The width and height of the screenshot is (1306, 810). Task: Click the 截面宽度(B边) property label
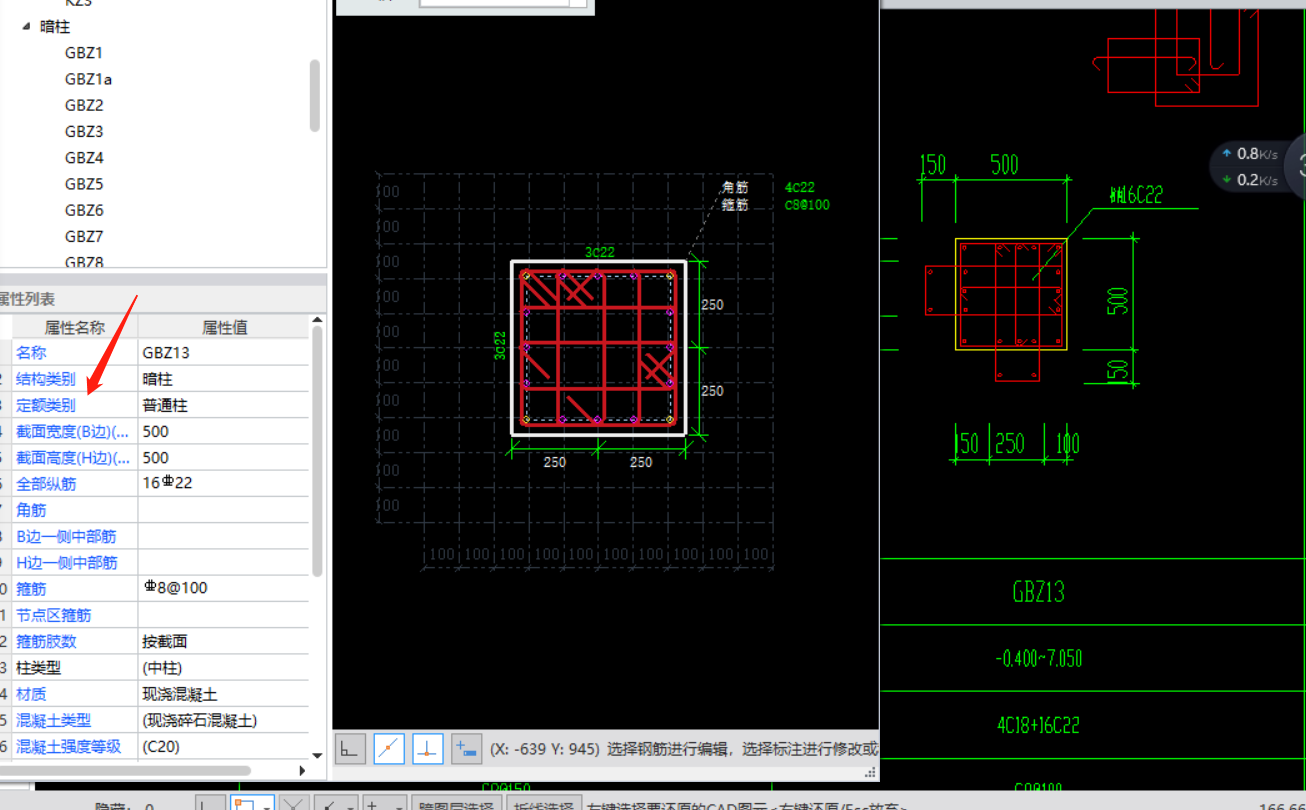73,431
